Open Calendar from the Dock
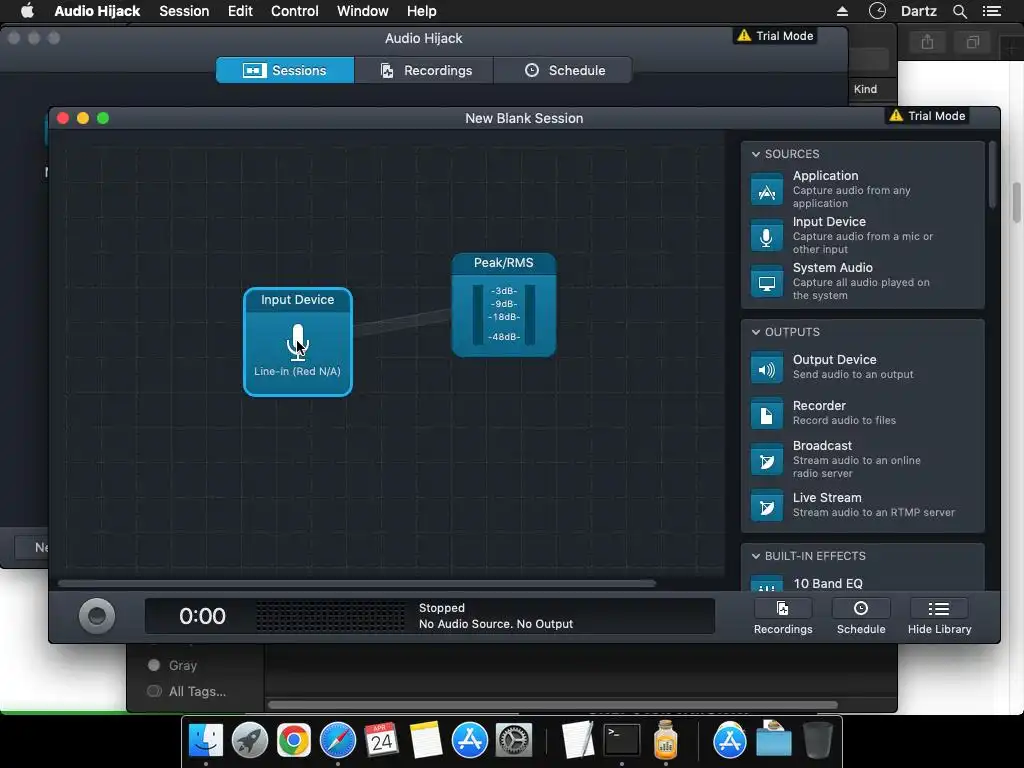This screenshot has width=1024, height=768. [381, 741]
